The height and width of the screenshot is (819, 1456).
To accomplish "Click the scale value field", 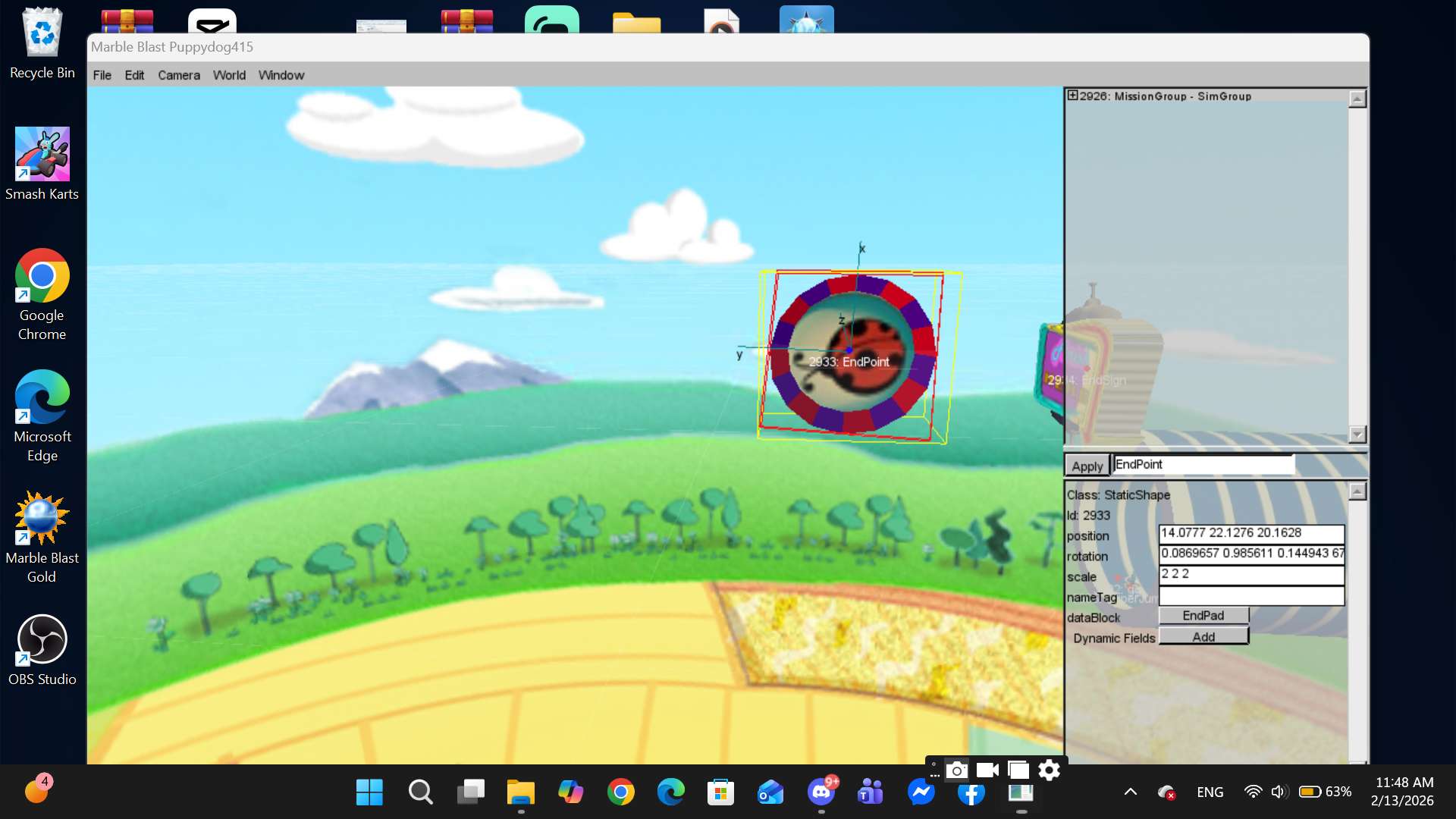I will [1250, 574].
